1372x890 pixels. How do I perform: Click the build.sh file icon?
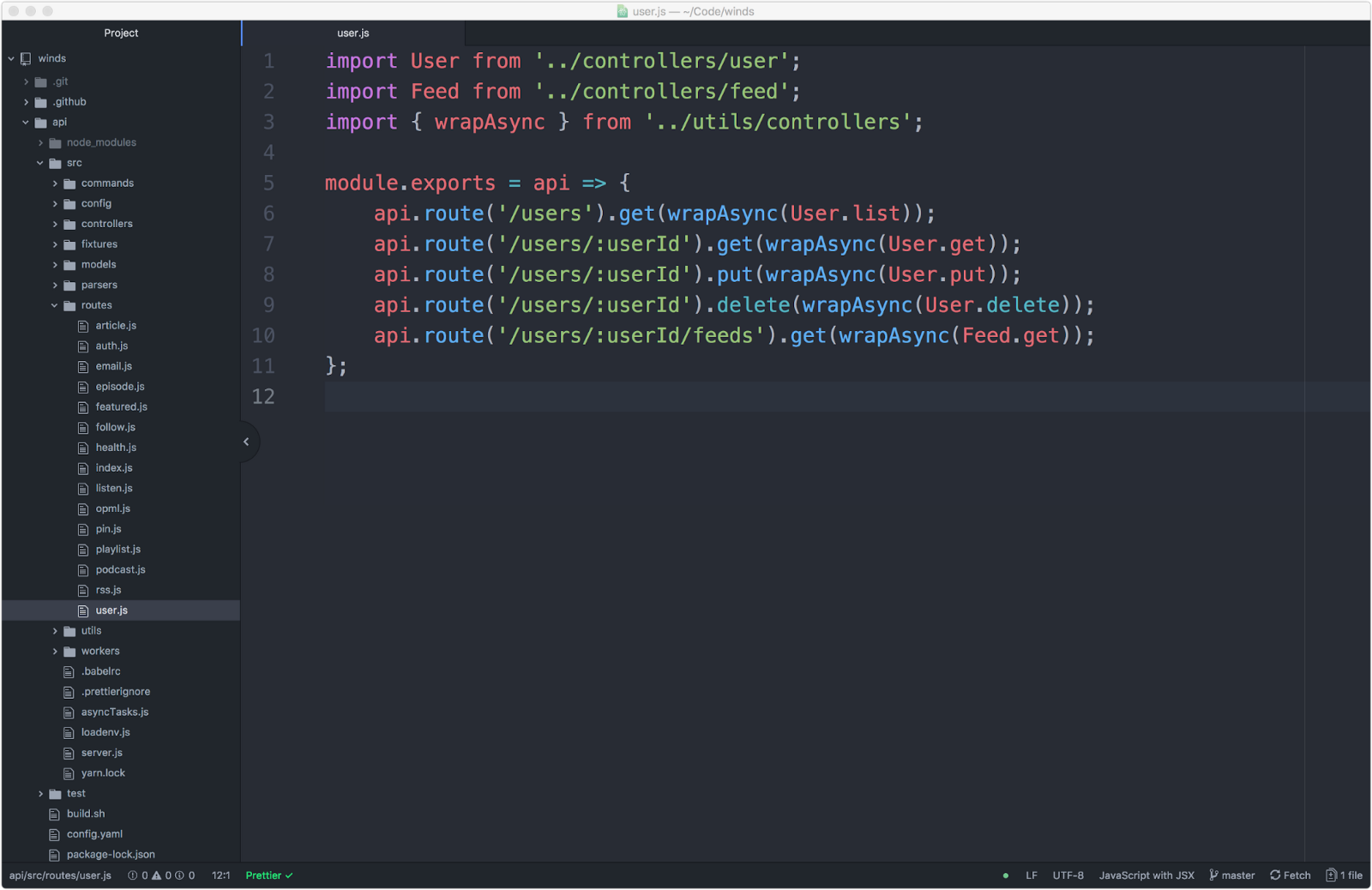coord(54,815)
